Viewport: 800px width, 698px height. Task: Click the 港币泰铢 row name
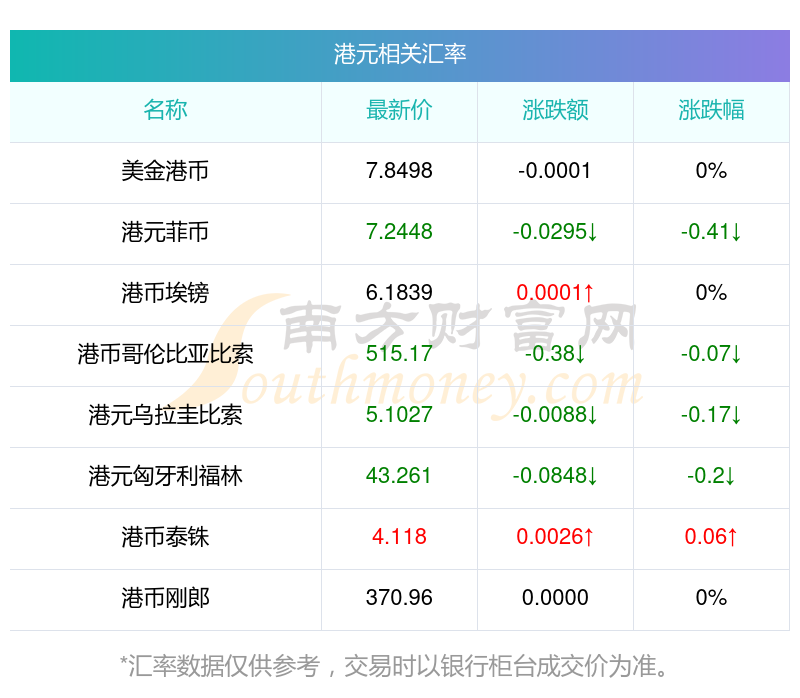[x=165, y=537]
